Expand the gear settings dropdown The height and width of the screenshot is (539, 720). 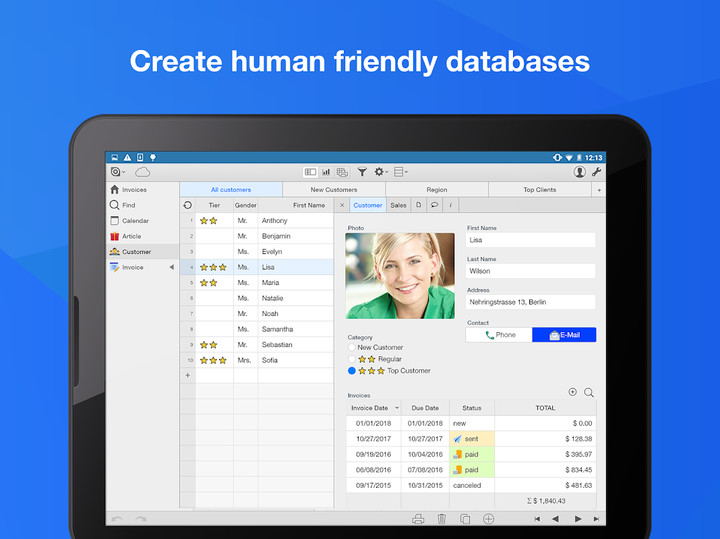pos(381,172)
